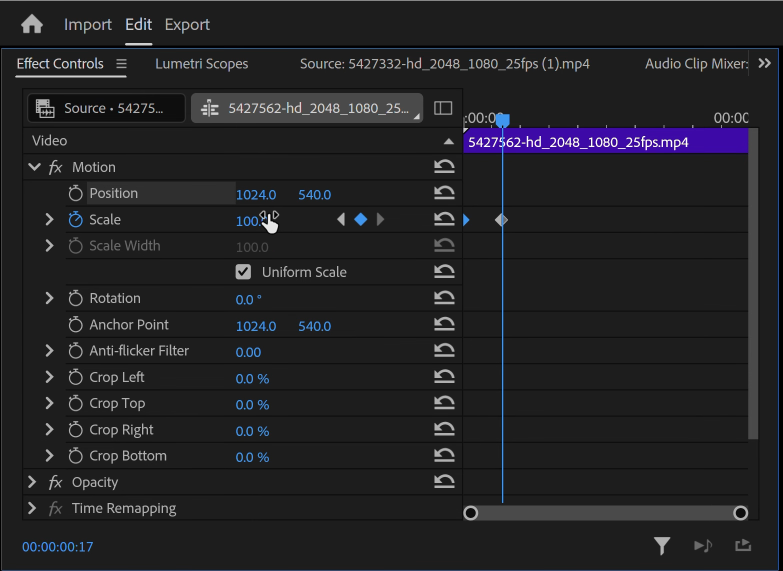This screenshot has width=783, height=571.
Task: Switch to the Edit tab
Action: (x=138, y=24)
